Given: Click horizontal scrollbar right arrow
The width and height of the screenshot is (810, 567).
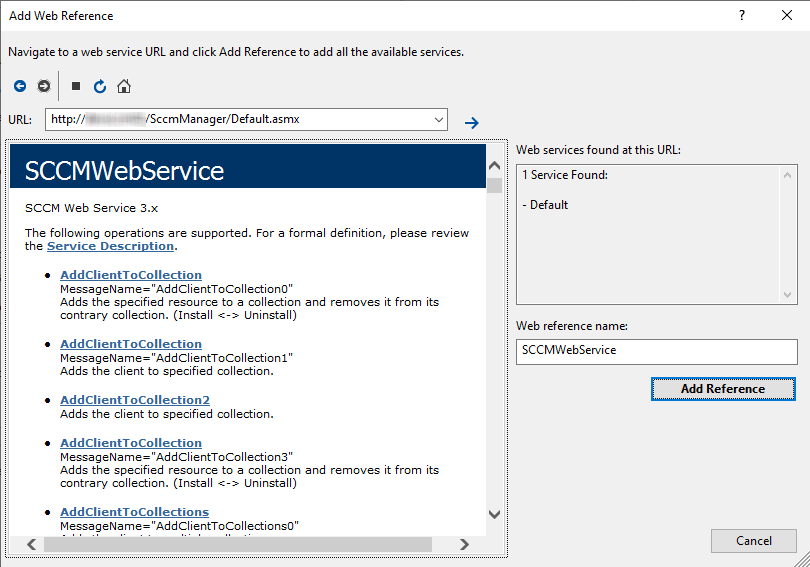Looking at the screenshot, I should (x=464, y=544).
